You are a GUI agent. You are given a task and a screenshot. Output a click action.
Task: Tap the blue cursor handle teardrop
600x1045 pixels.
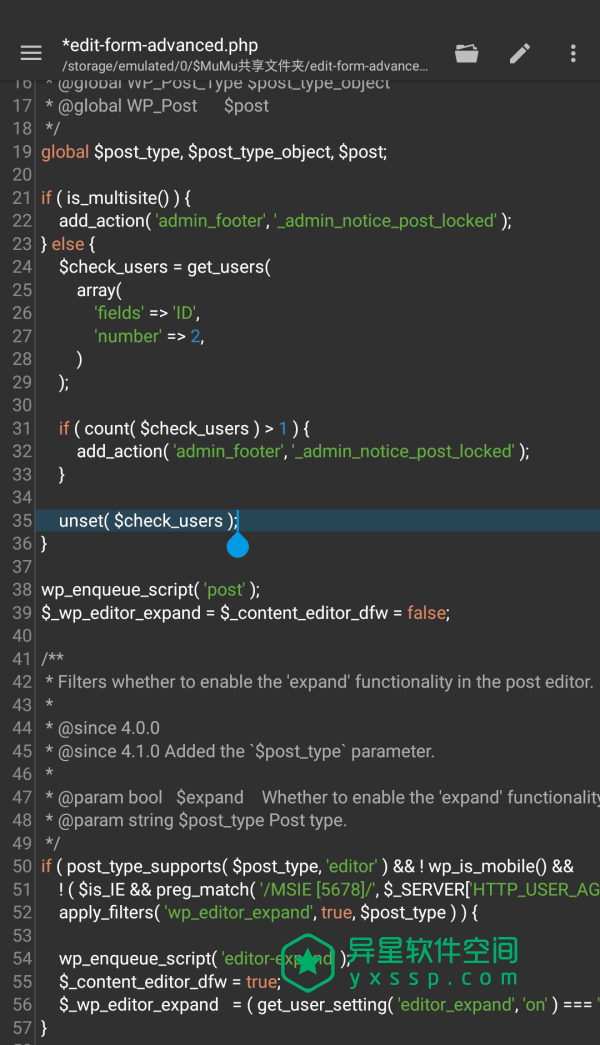pos(237,545)
